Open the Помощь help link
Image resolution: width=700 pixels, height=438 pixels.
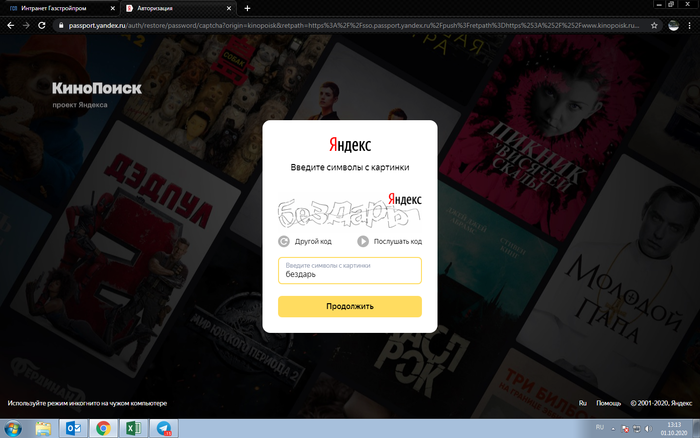coord(608,403)
